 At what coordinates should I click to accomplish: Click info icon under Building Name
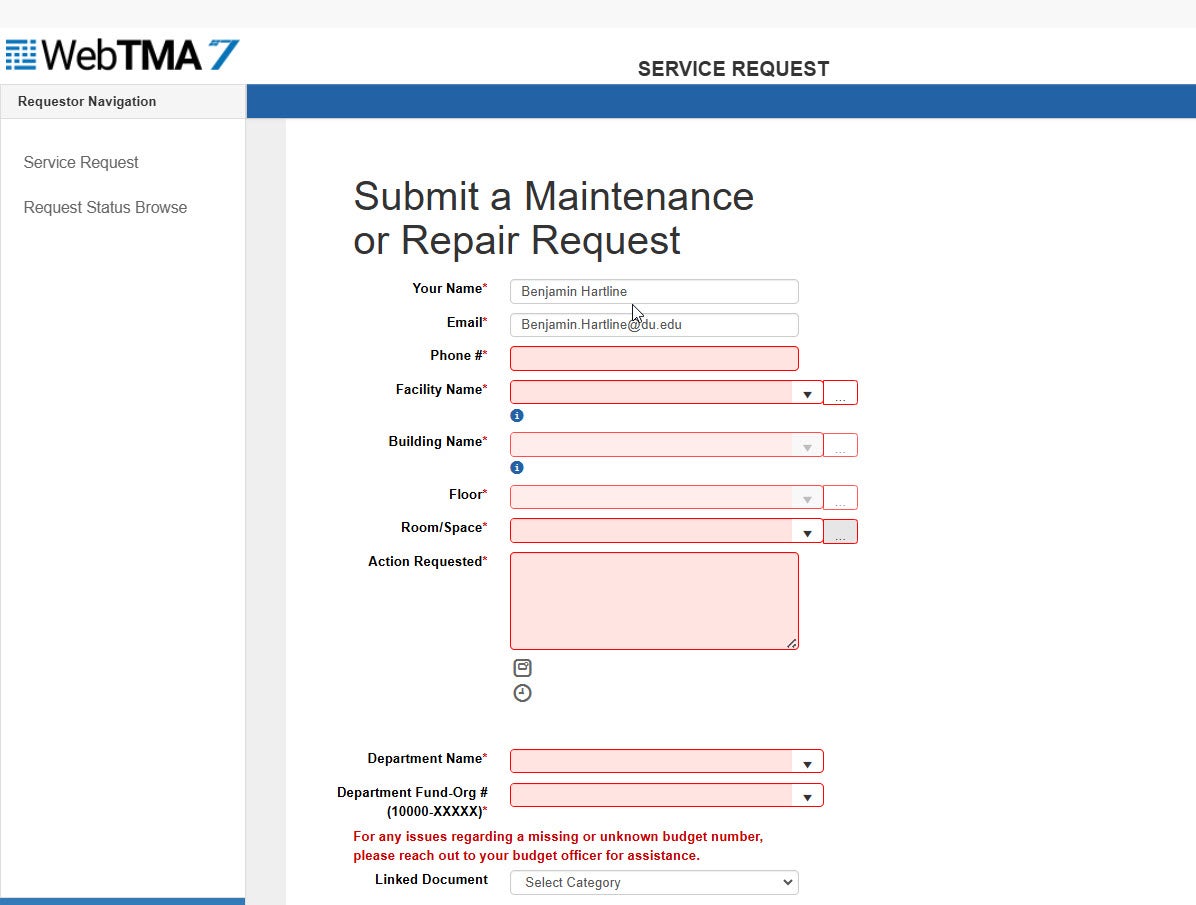click(517, 467)
